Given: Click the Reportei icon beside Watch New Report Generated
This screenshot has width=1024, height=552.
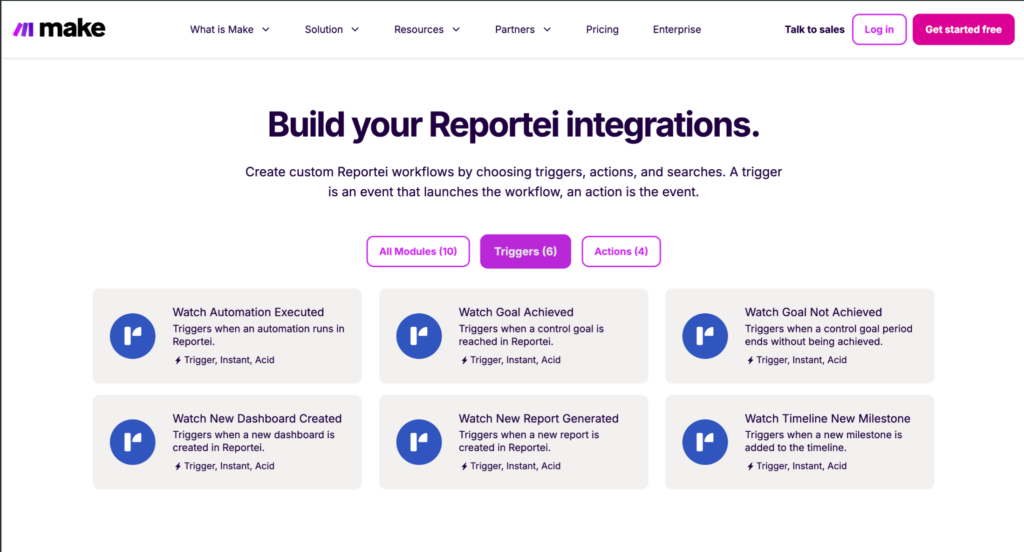Looking at the screenshot, I should (419, 442).
